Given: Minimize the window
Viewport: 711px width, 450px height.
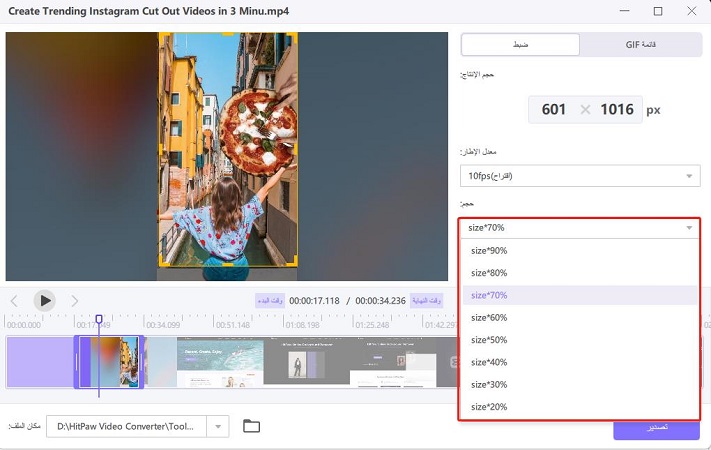Looking at the screenshot, I should pyautogui.click(x=625, y=11).
